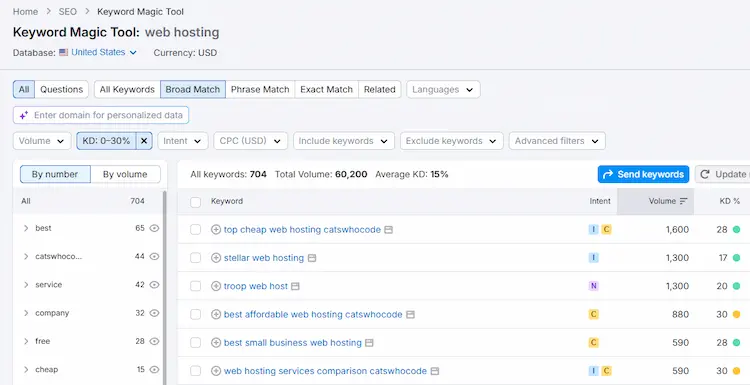The width and height of the screenshot is (750, 385).
Task: Tick the select-all checkbox in Keyword header
Action: click(195, 202)
